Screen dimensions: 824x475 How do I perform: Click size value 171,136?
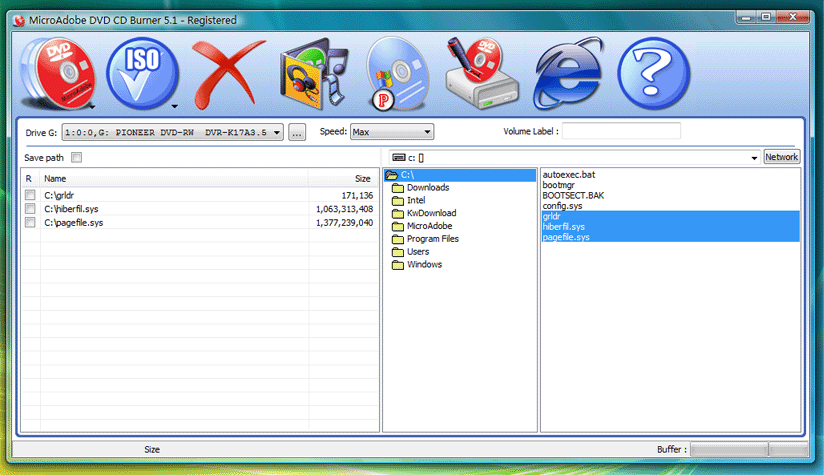tap(357, 195)
